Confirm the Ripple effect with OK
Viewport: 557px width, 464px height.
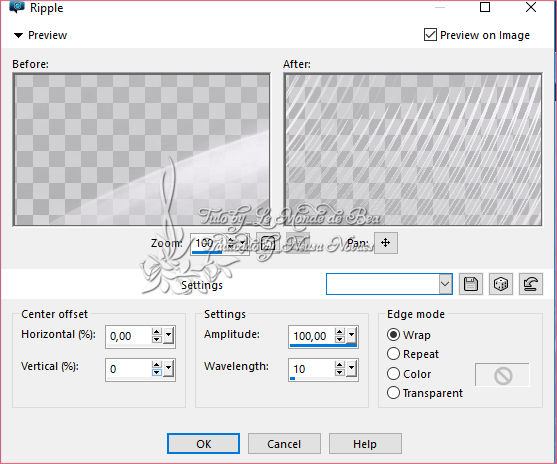click(x=203, y=444)
